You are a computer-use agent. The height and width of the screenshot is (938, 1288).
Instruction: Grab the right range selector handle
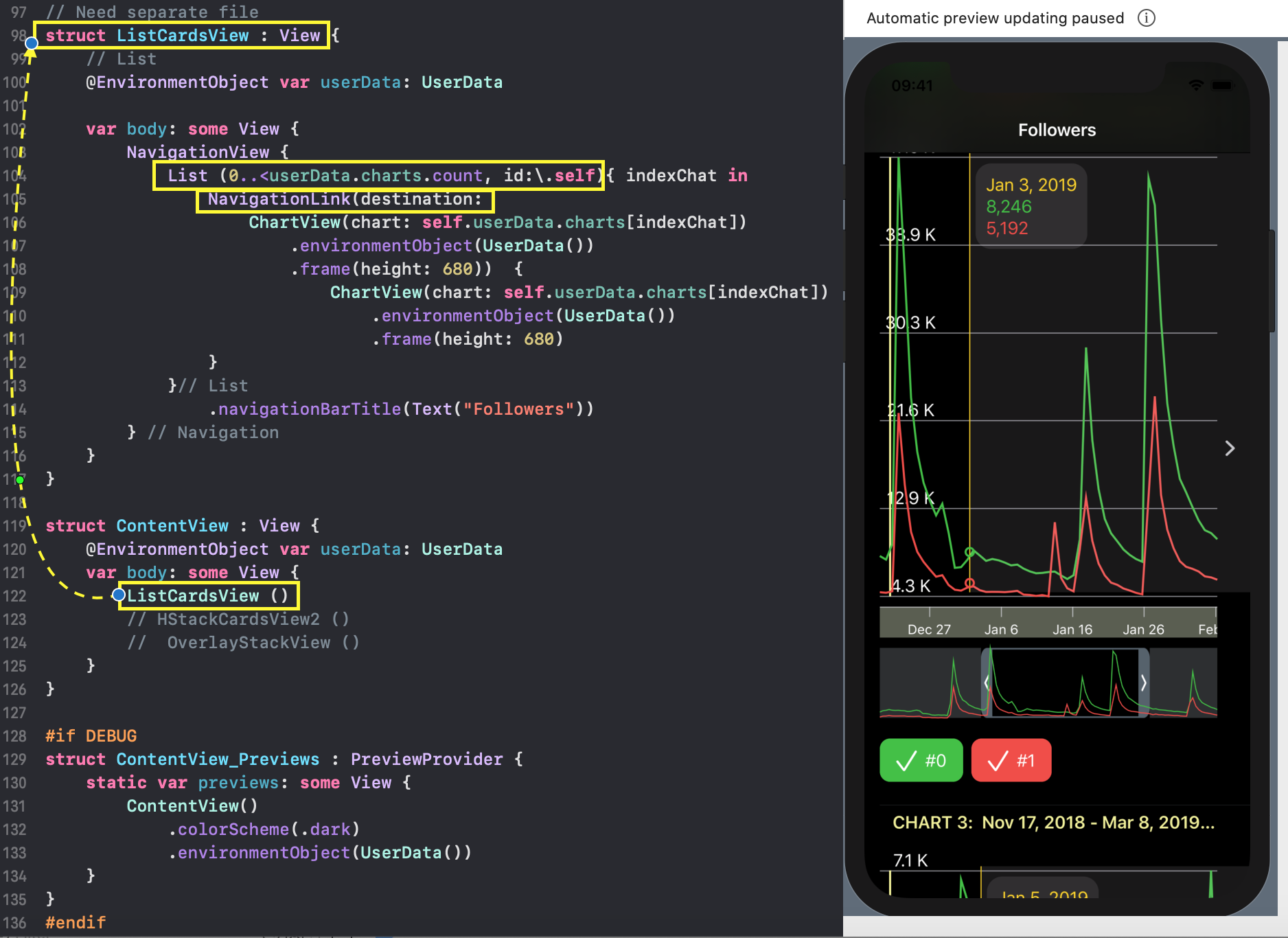[1143, 683]
